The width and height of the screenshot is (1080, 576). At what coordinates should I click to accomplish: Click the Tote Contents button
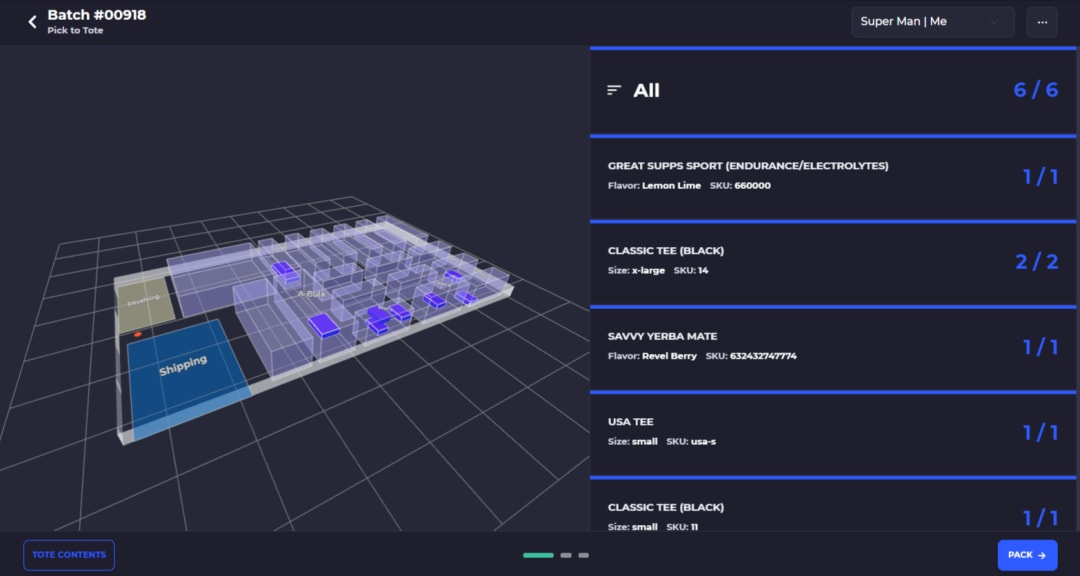(69, 555)
